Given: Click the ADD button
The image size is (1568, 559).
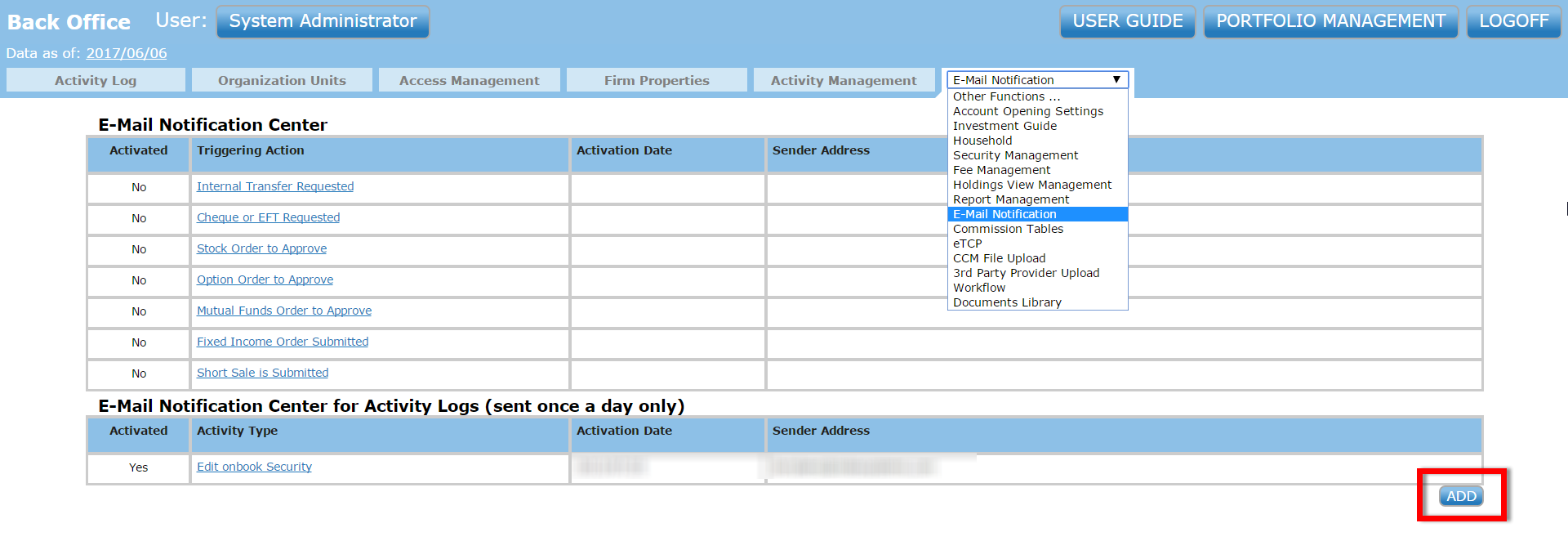Looking at the screenshot, I should 1460,496.
